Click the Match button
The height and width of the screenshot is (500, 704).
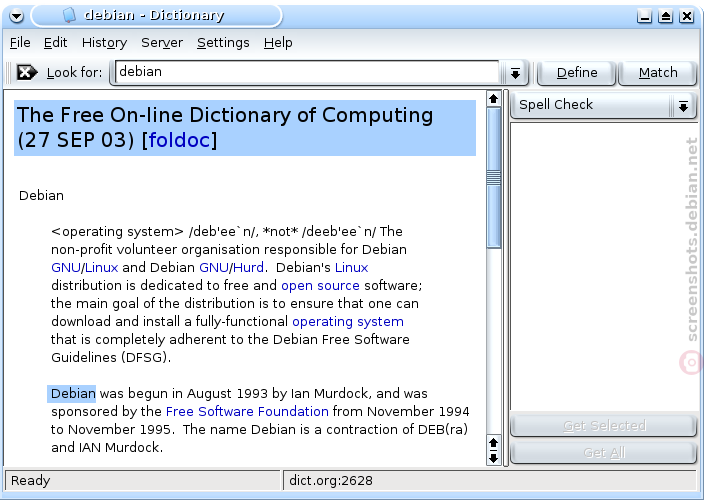pos(658,73)
